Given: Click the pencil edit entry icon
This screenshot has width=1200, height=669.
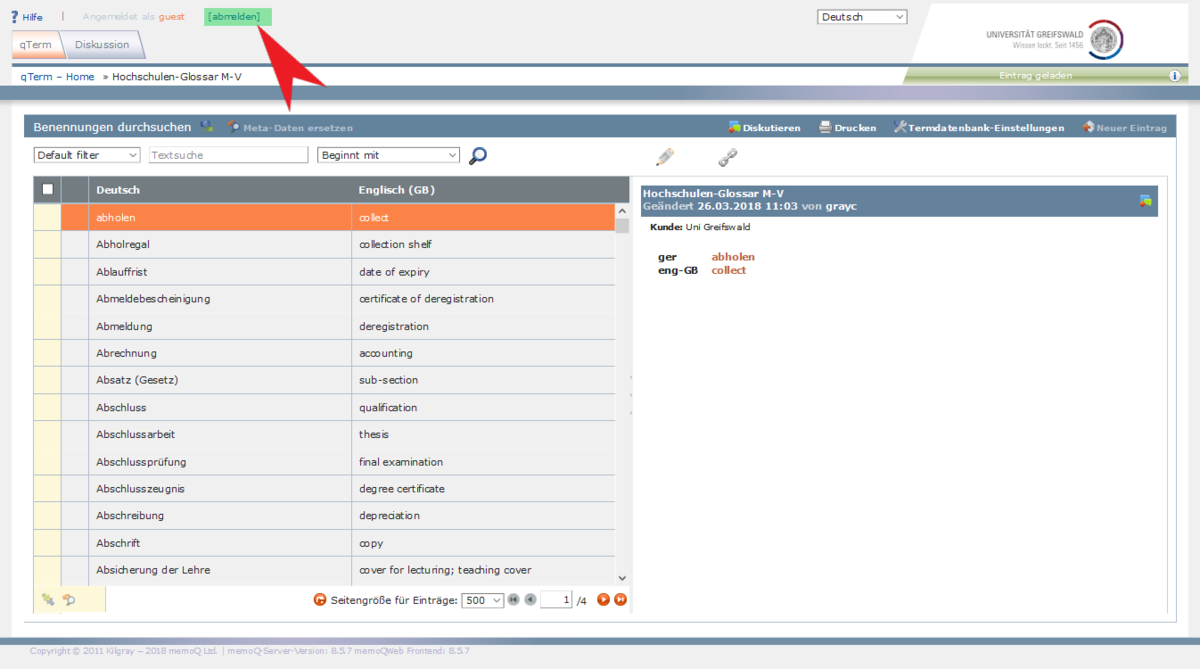Looking at the screenshot, I should click(x=665, y=157).
